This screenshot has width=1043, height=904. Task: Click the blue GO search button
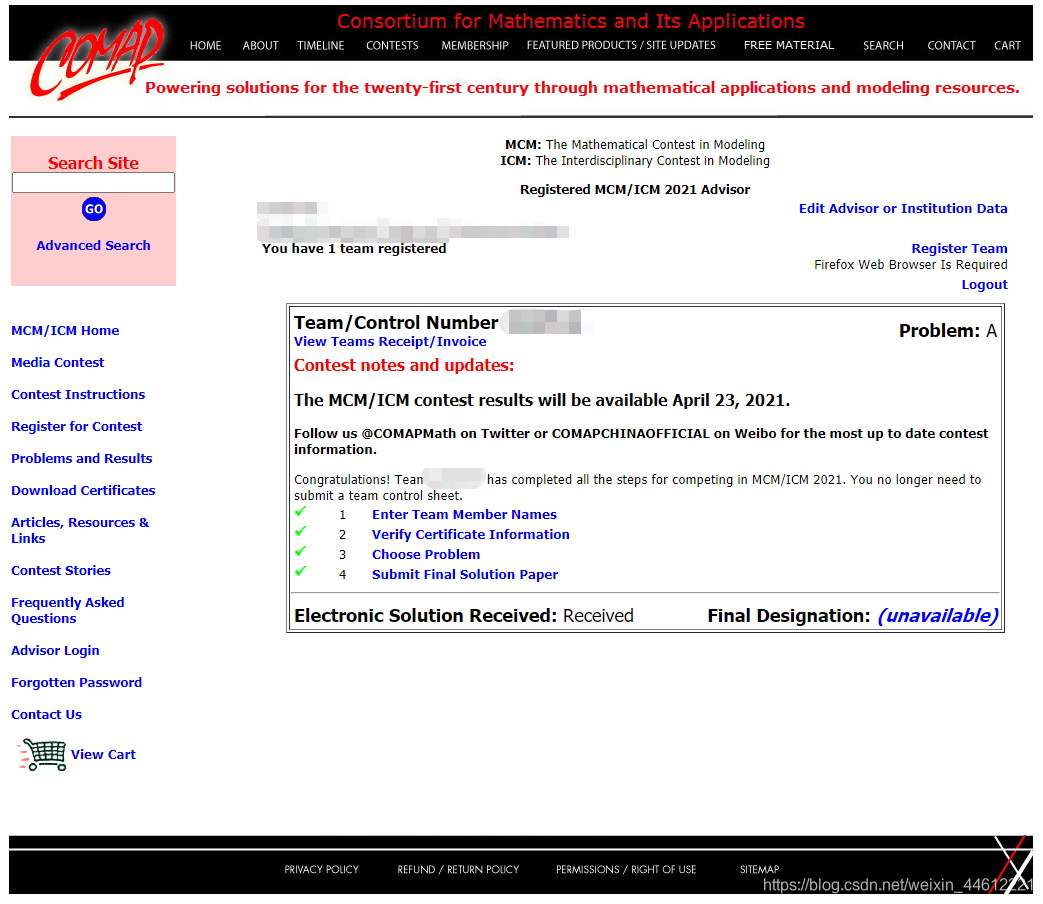coord(94,209)
